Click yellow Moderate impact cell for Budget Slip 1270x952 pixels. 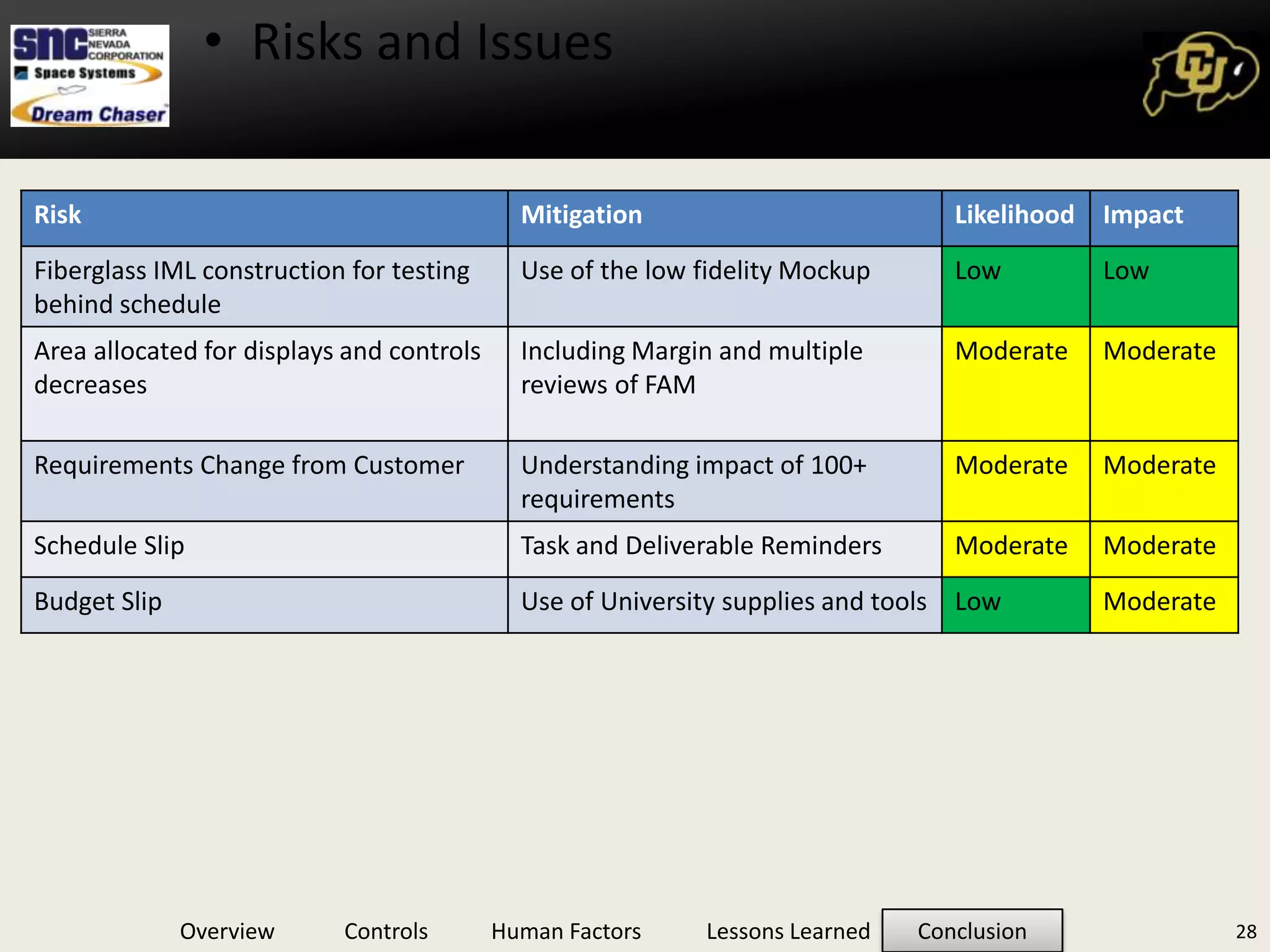tap(1163, 604)
